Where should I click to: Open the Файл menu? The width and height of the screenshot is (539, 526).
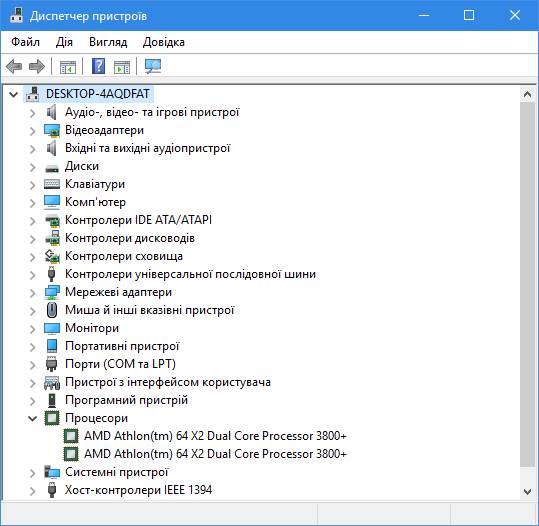click(x=25, y=42)
